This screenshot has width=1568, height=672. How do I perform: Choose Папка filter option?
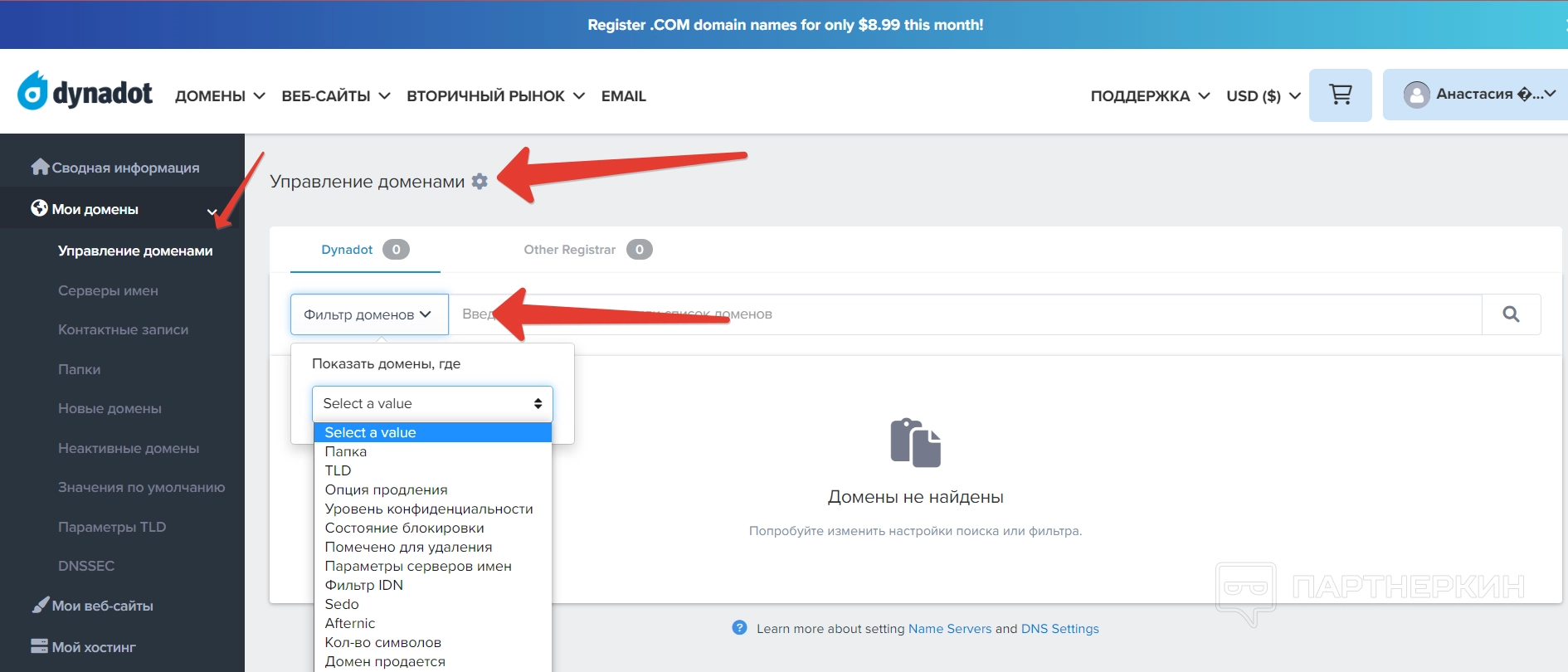click(432, 451)
